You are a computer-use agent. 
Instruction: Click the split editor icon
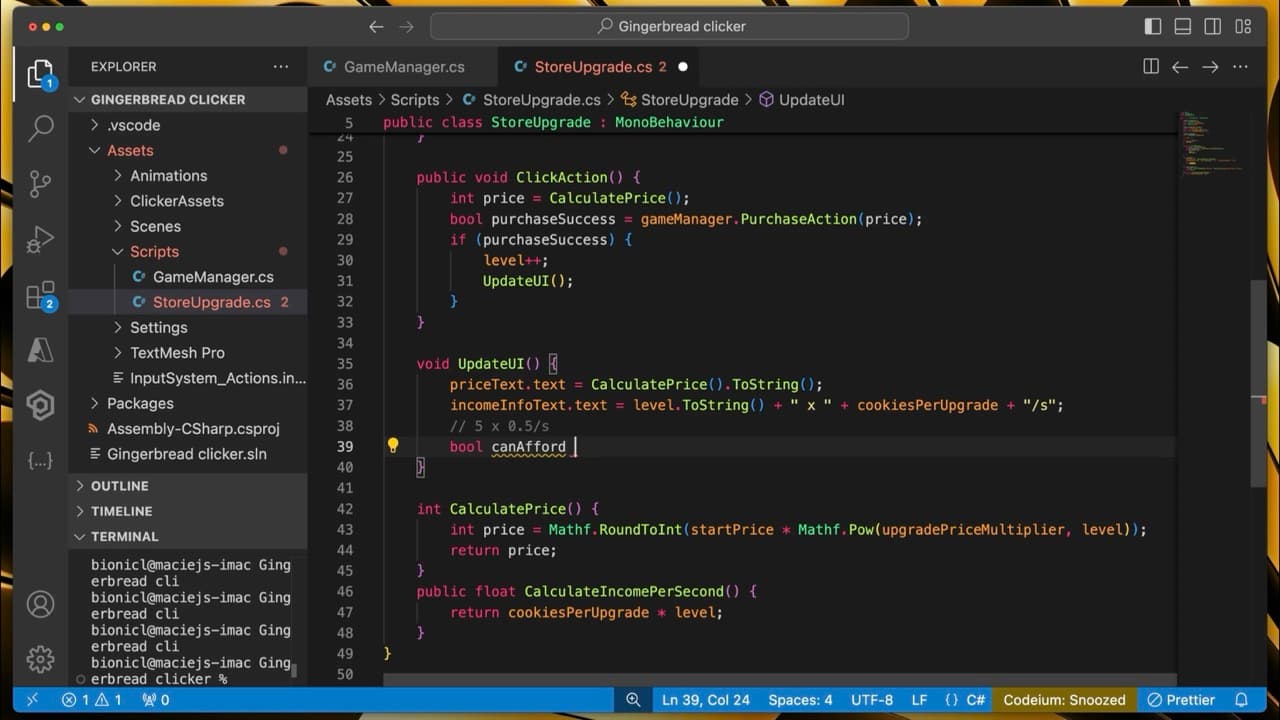pyautogui.click(x=1151, y=67)
